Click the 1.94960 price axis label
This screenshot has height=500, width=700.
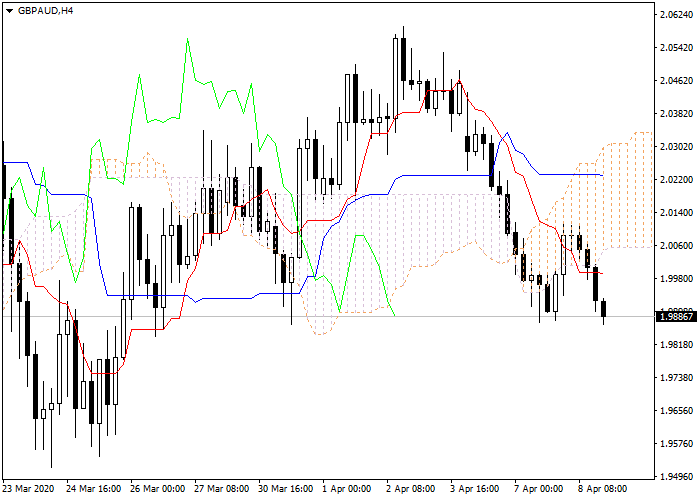(x=678, y=477)
